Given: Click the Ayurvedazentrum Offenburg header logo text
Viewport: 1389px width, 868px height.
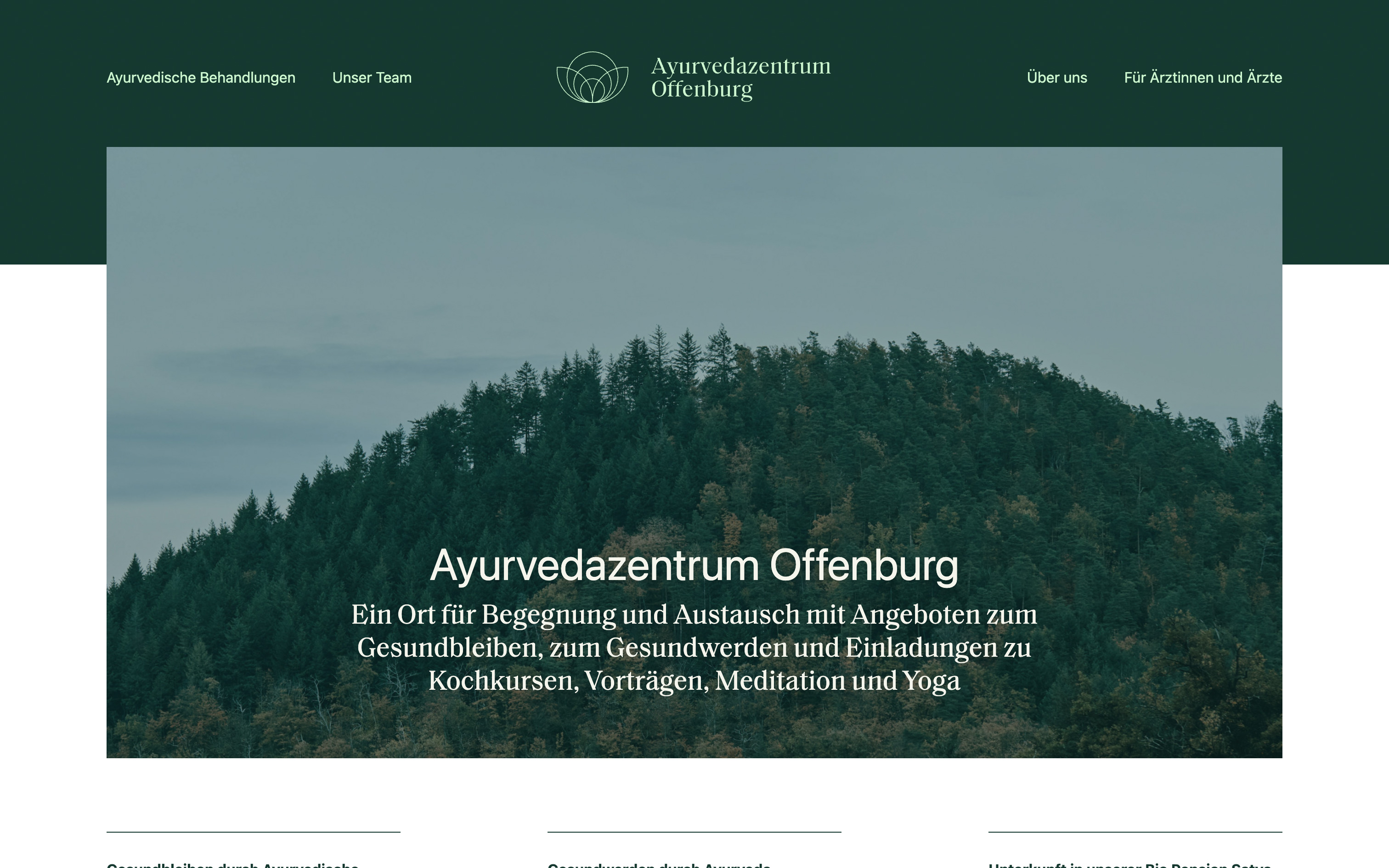Looking at the screenshot, I should [x=741, y=78].
